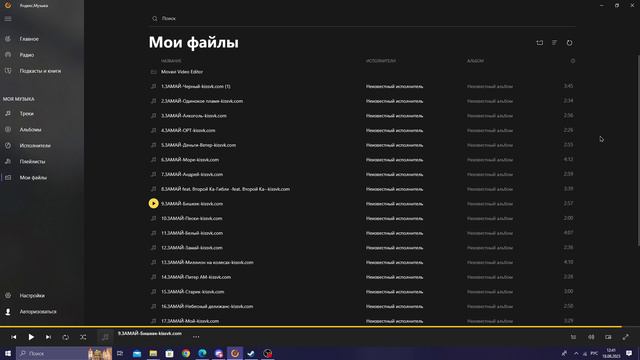Screen dimensions: 640x360
Task: Open Плейлисты in the sidebar
Action: [32, 161]
